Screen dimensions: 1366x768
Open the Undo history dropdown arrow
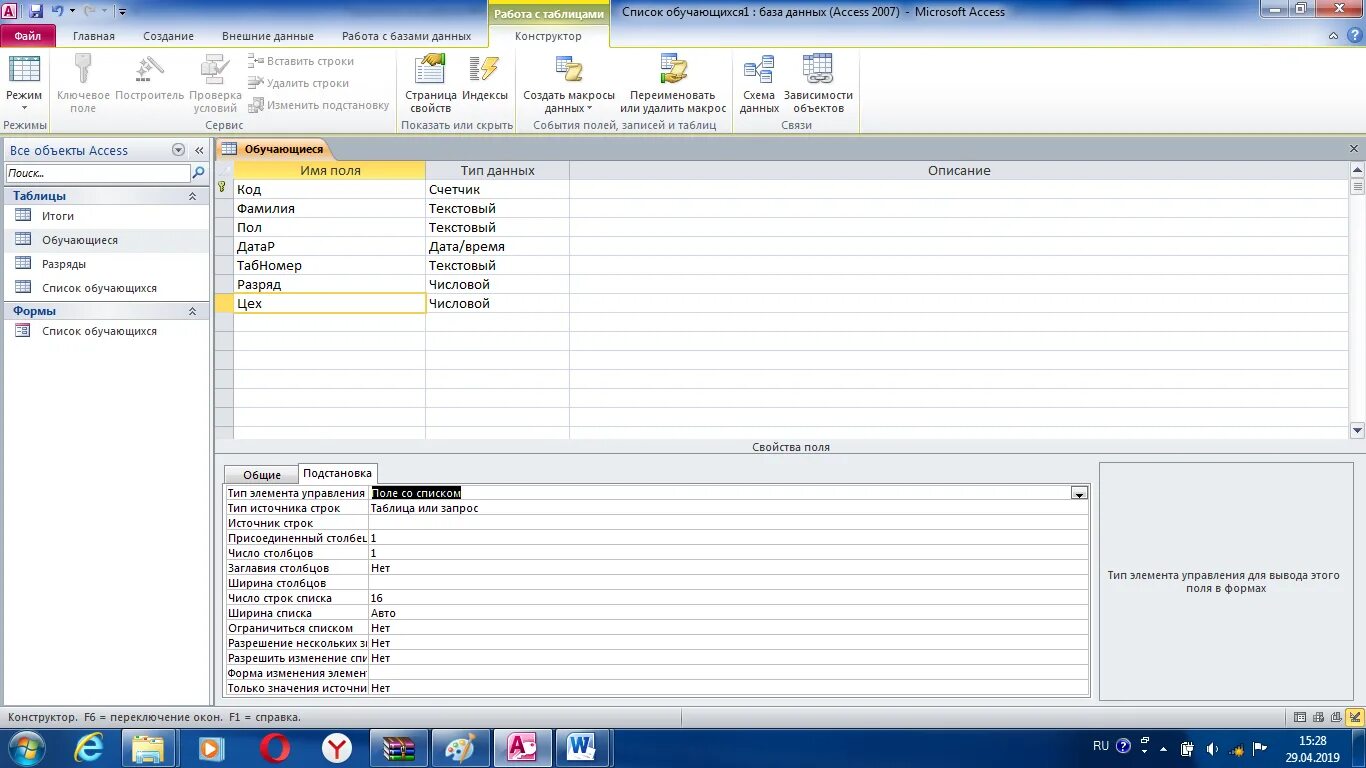coord(72,11)
